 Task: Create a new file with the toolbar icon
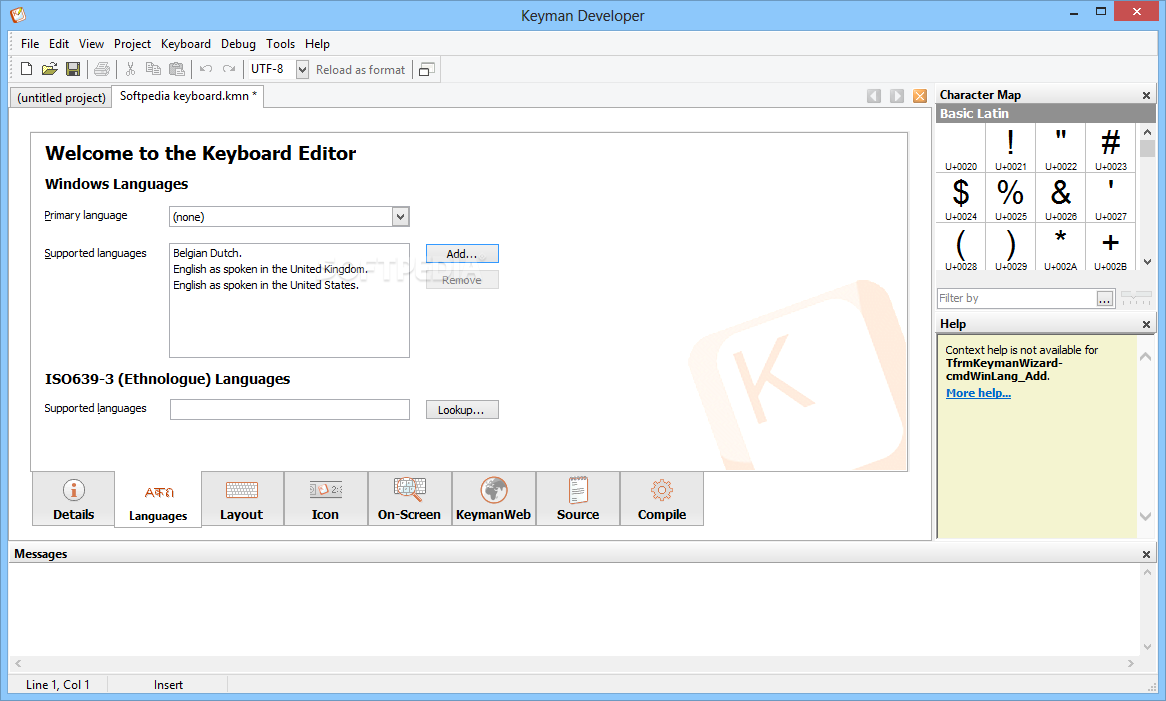point(26,69)
